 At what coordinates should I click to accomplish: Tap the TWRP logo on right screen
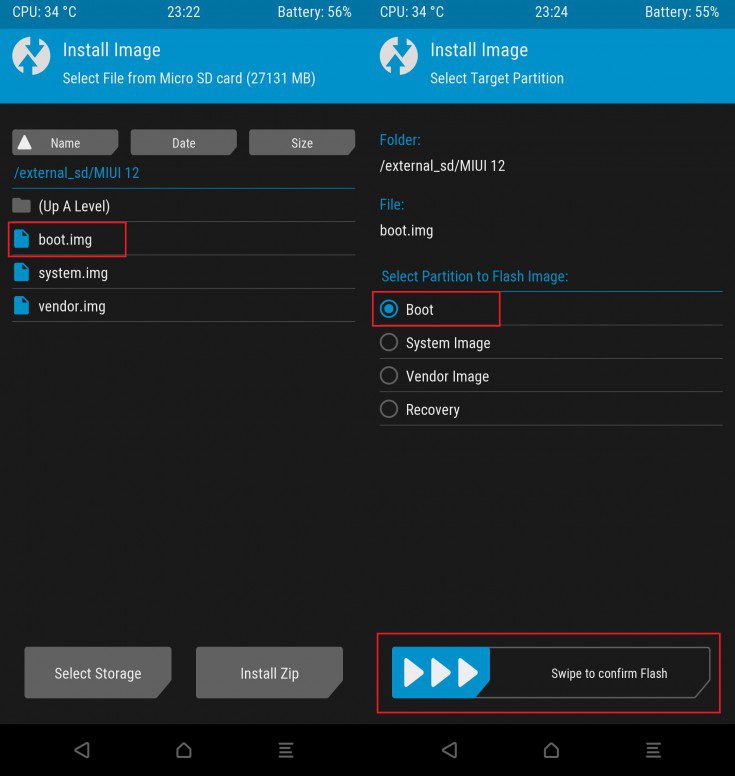tap(398, 56)
